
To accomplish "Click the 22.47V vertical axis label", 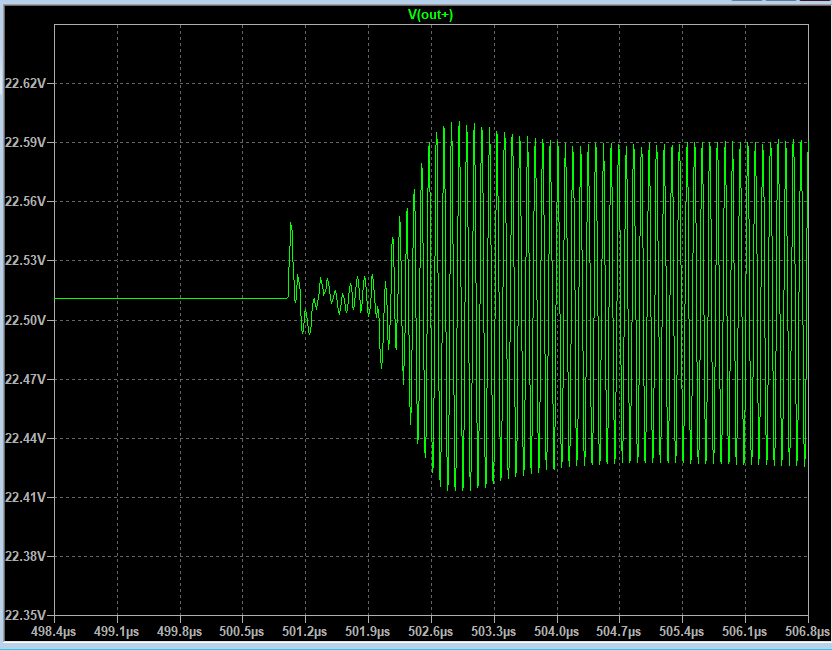I will (x=25, y=379).
